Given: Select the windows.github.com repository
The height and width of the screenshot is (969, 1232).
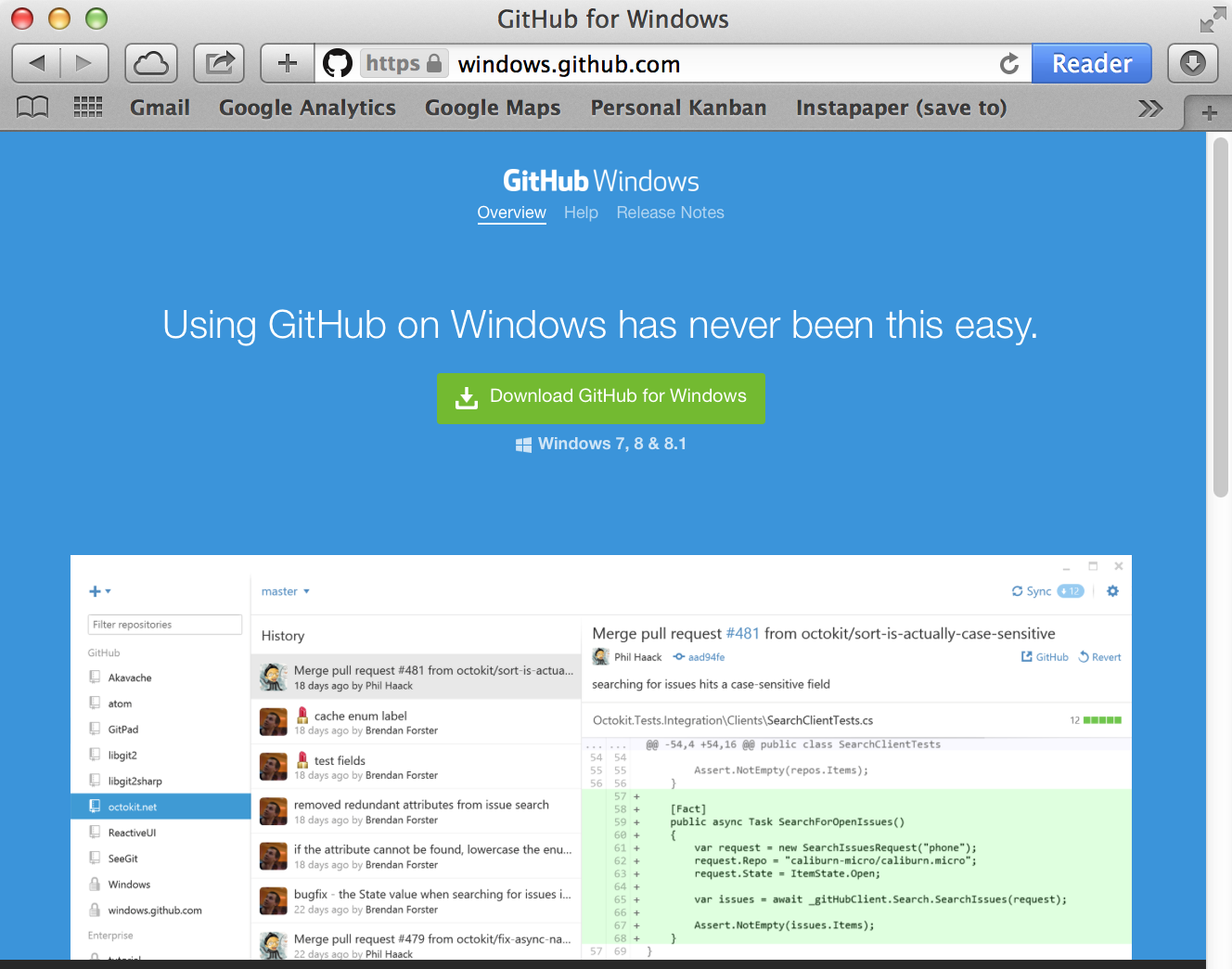Looking at the screenshot, I should click(160, 911).
